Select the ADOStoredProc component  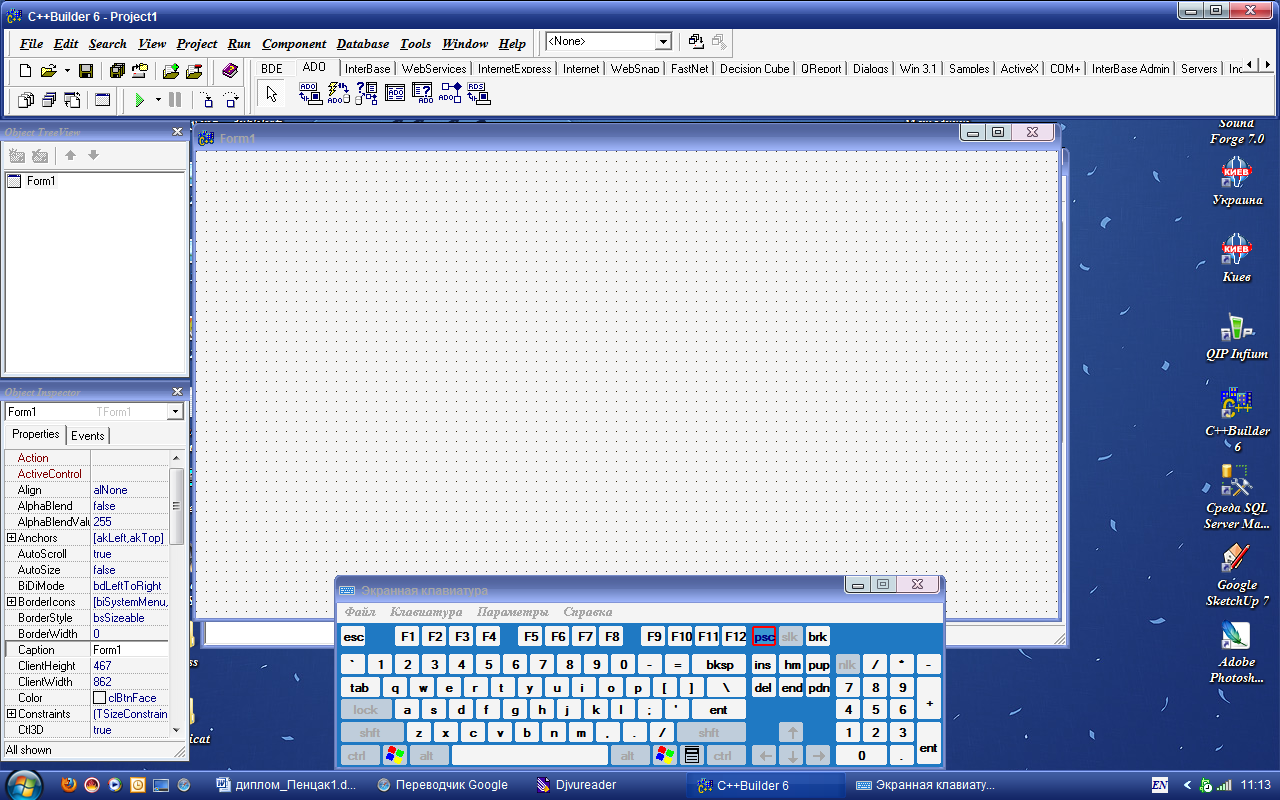450,94
